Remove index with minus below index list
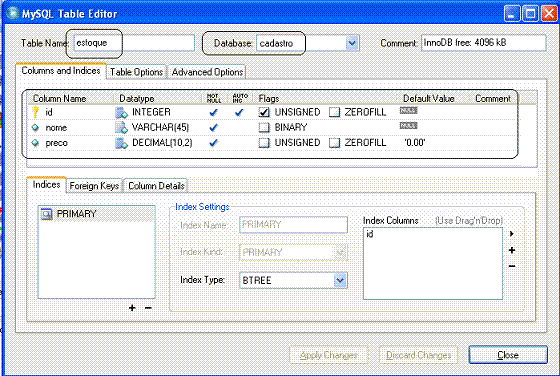The width and height of the screenshot is (560, 376). click(x=148, y=308)
